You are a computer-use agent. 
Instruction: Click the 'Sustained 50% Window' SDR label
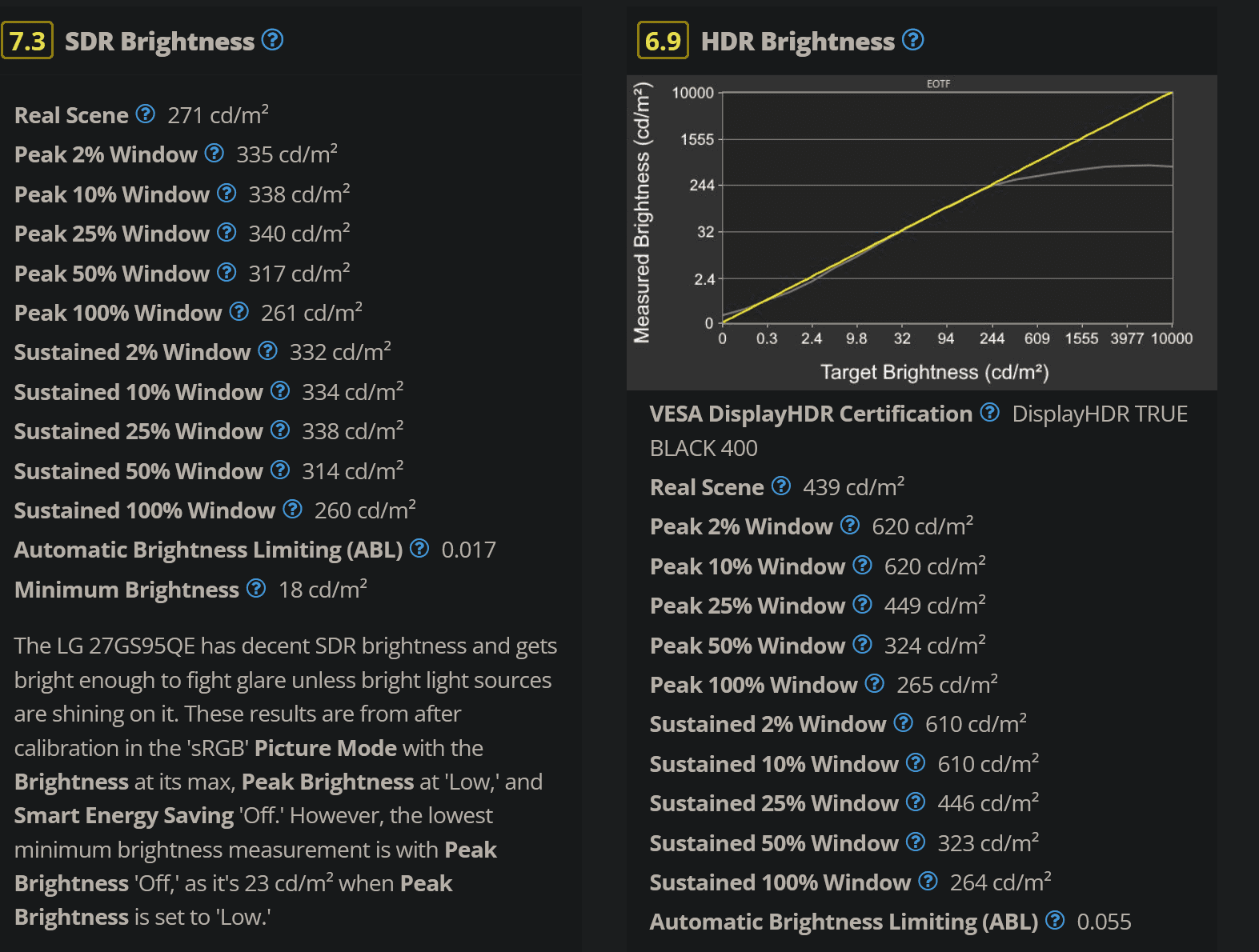click(x=138, y=471)
